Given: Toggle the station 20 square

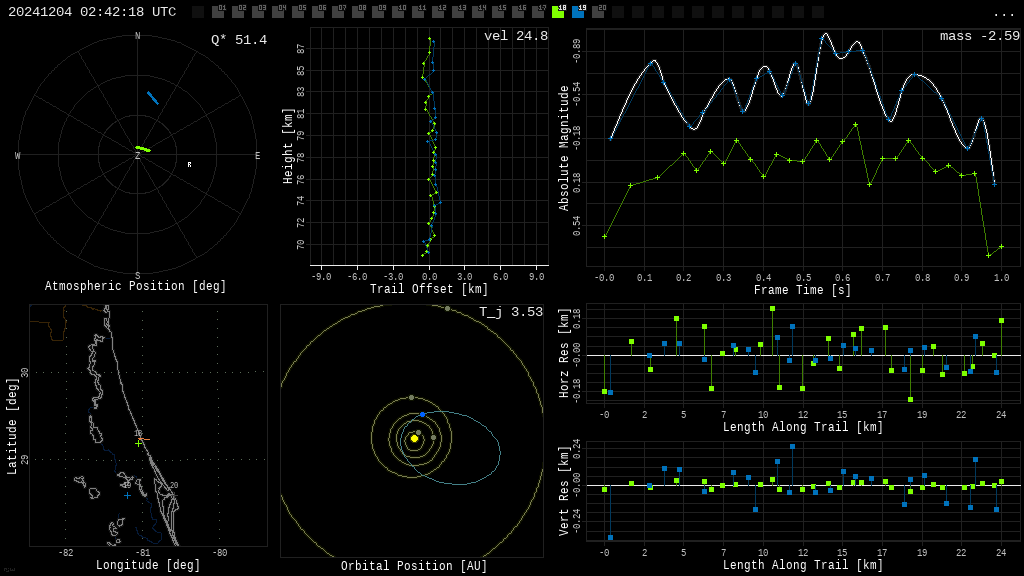Looking at the screenshot, I should coord(598,12).
